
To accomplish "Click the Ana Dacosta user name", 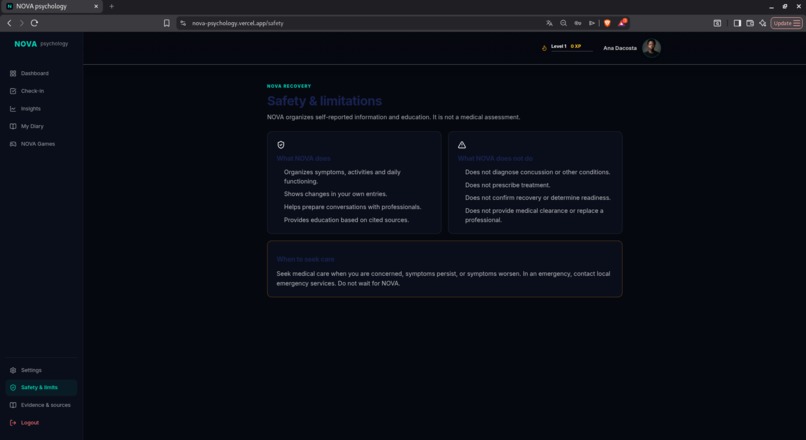I will coord(620,48).
